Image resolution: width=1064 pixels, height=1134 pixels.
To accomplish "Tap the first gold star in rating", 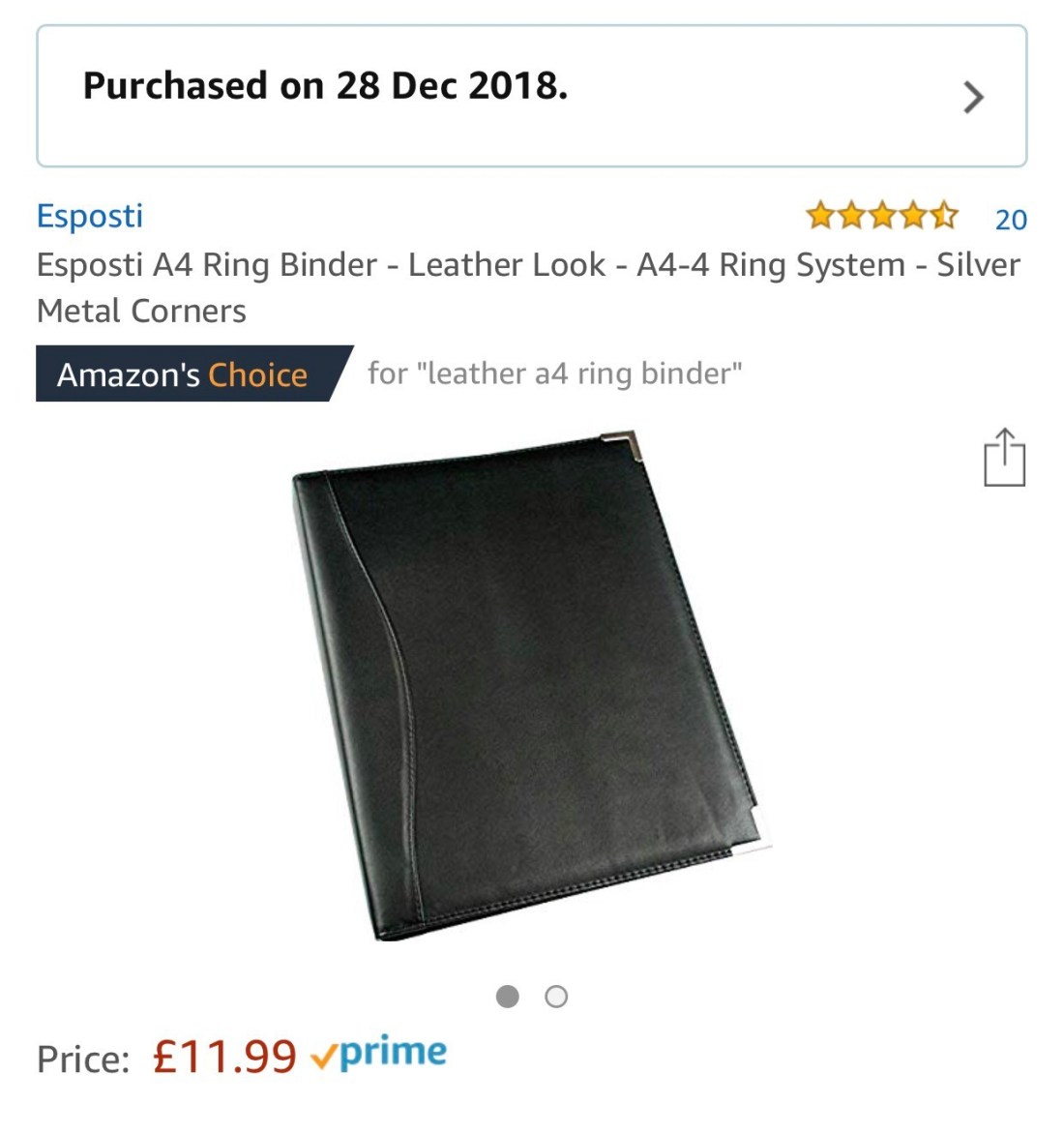I will [x=820, y=216].
